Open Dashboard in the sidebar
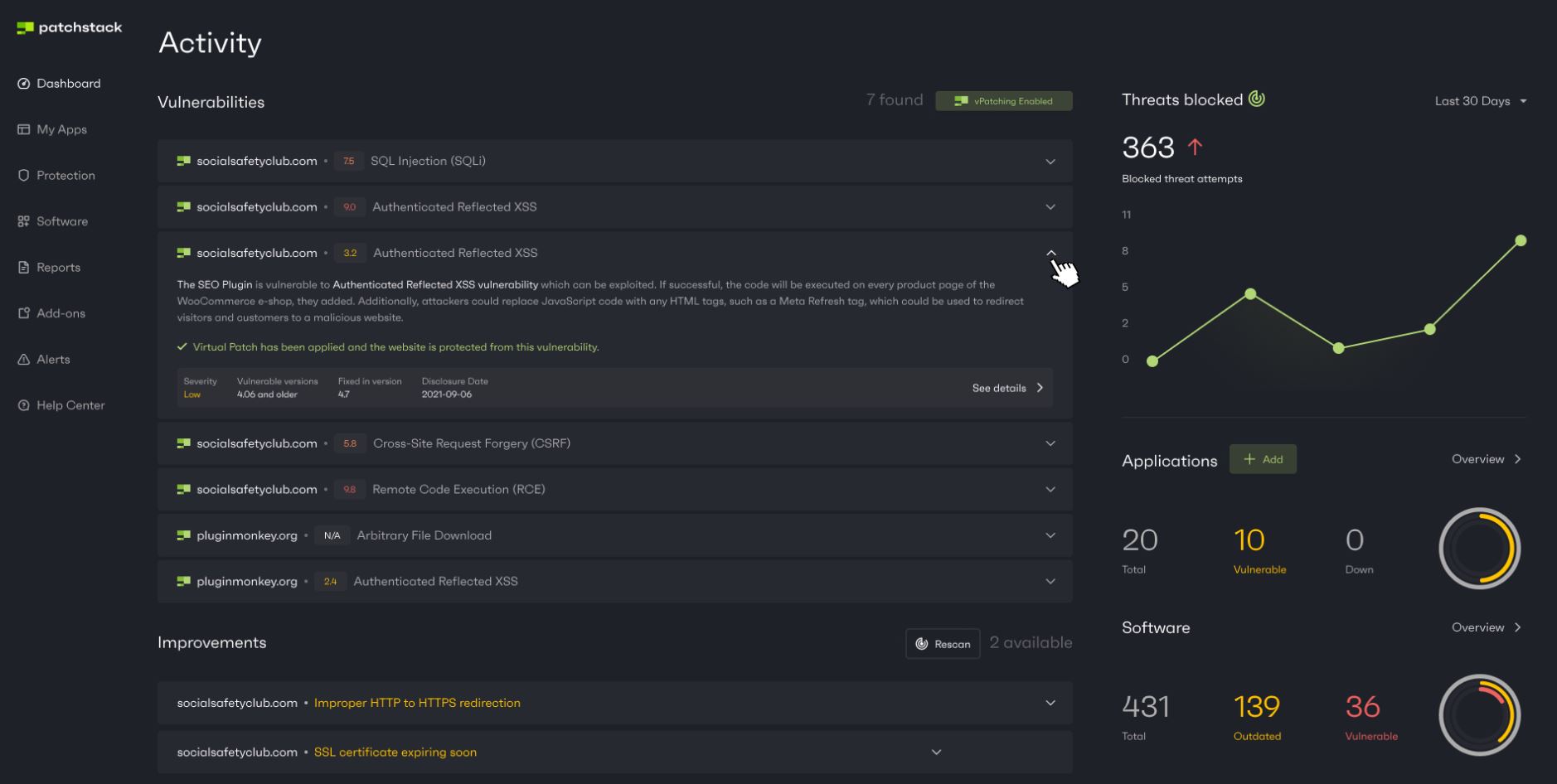 pos(59,84)
